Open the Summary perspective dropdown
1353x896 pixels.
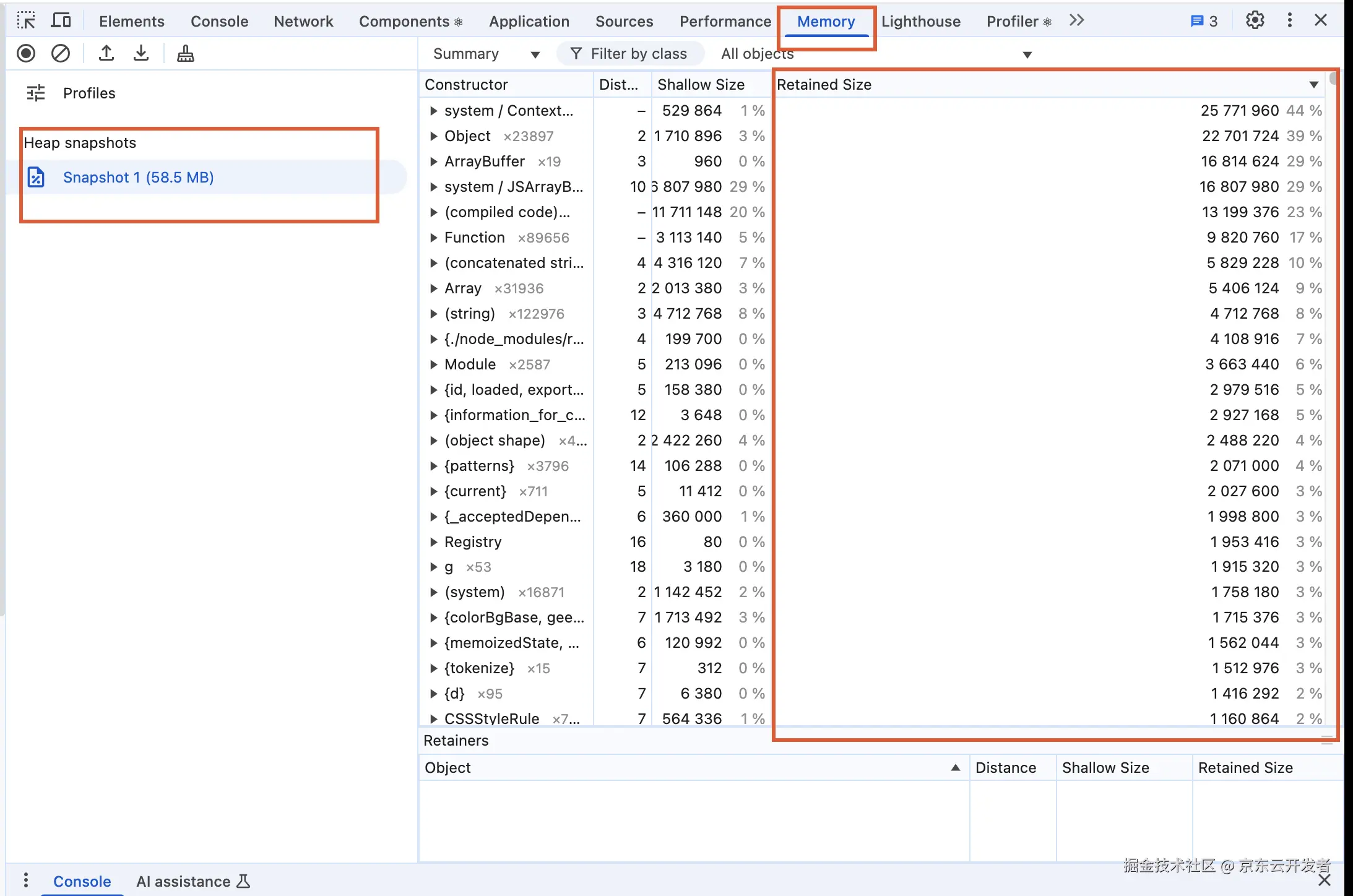(x=486, y=54)
